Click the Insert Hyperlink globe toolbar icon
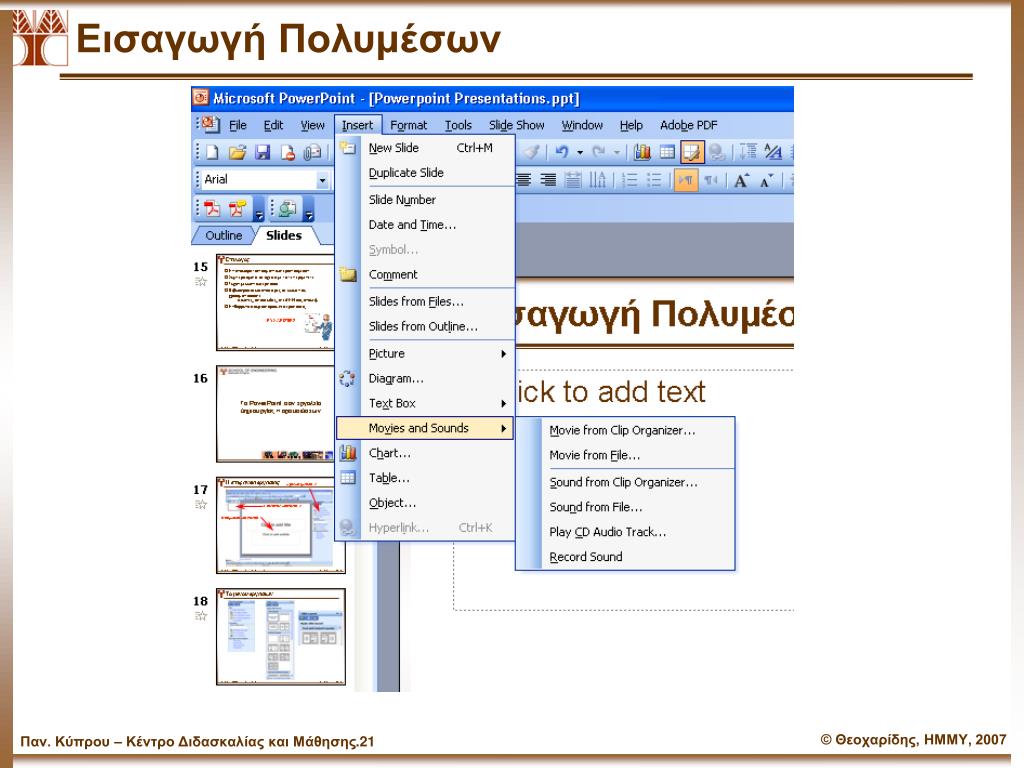 (716, 152)
